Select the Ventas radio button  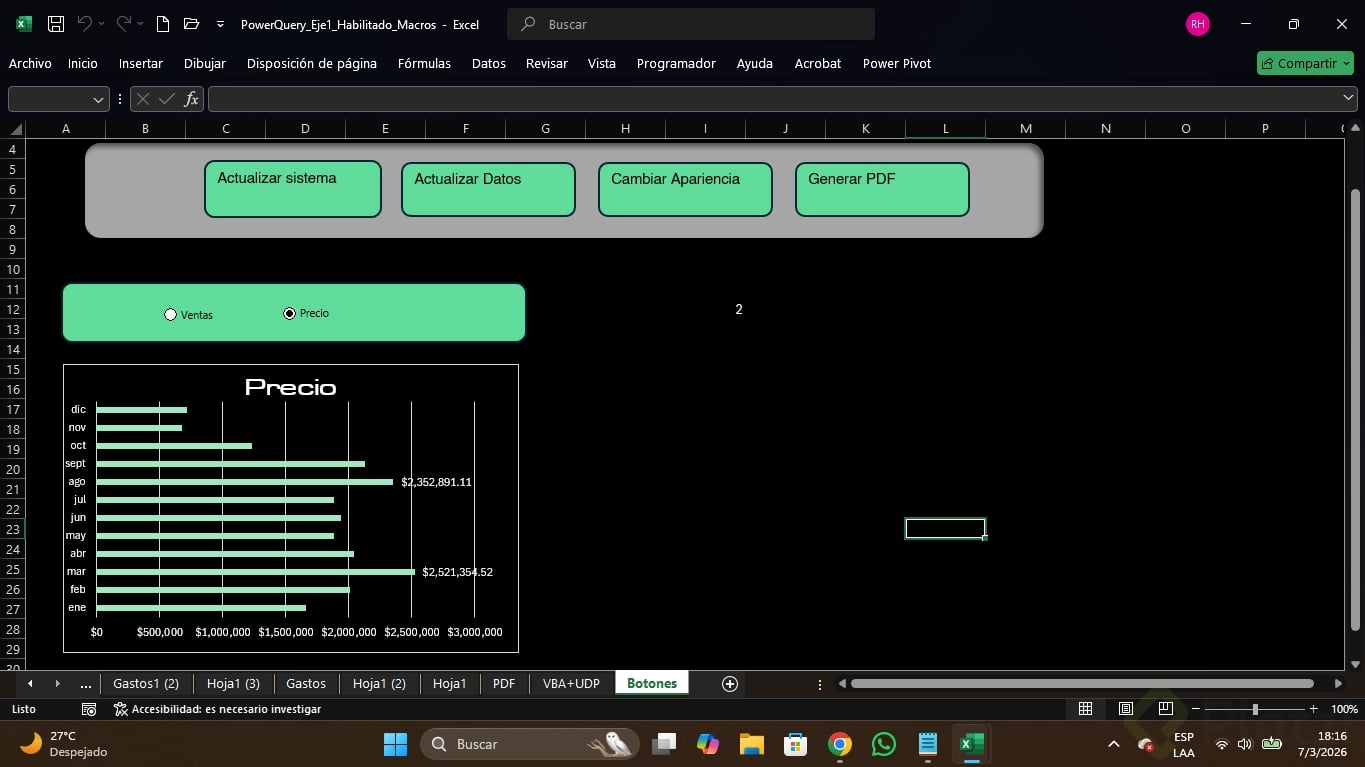tap(170, 315)
